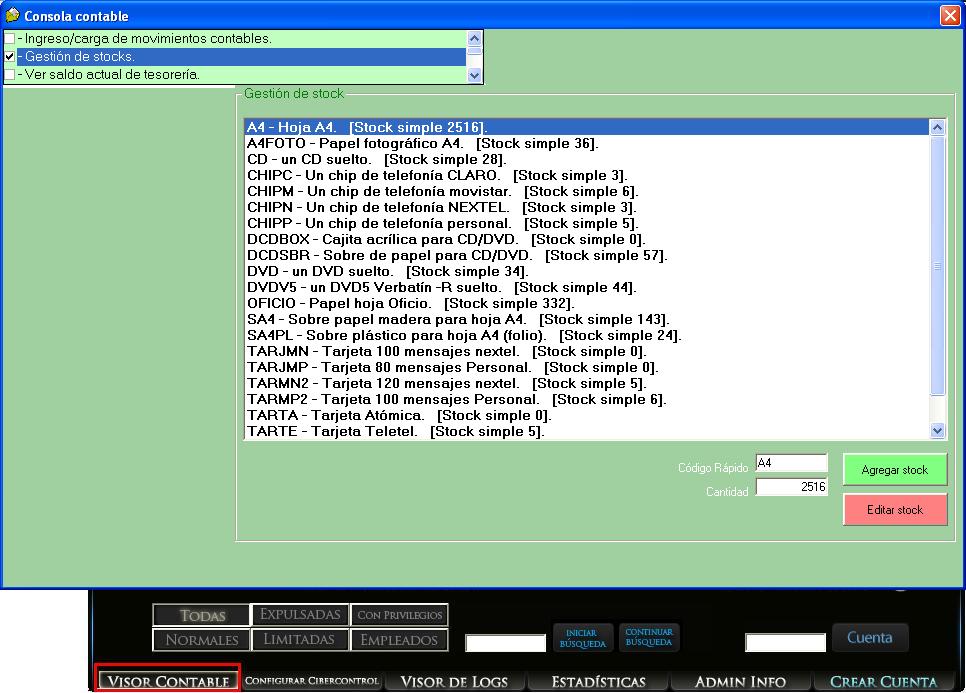
Task: Select the SA4 Sobre papel madera row
Action: (x=587, y=320)
